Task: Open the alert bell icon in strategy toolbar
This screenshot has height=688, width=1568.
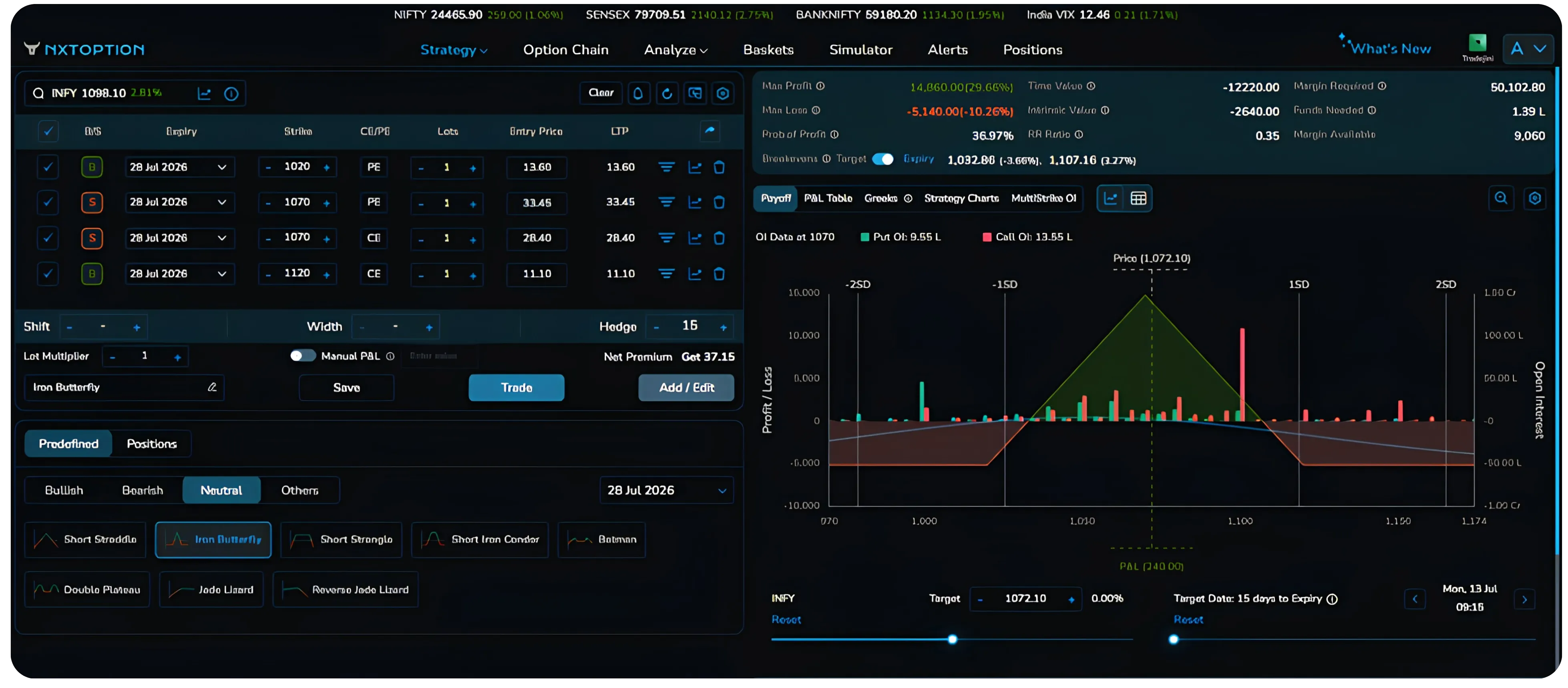Action: click(x=638, y=93)
